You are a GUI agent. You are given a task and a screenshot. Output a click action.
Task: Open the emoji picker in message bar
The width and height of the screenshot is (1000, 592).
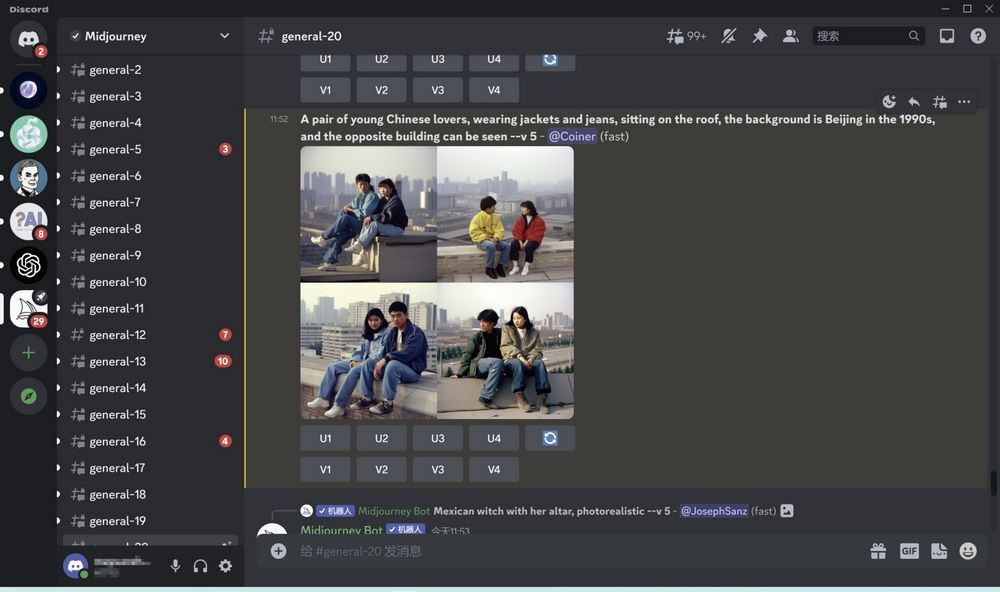click(967, 551)
